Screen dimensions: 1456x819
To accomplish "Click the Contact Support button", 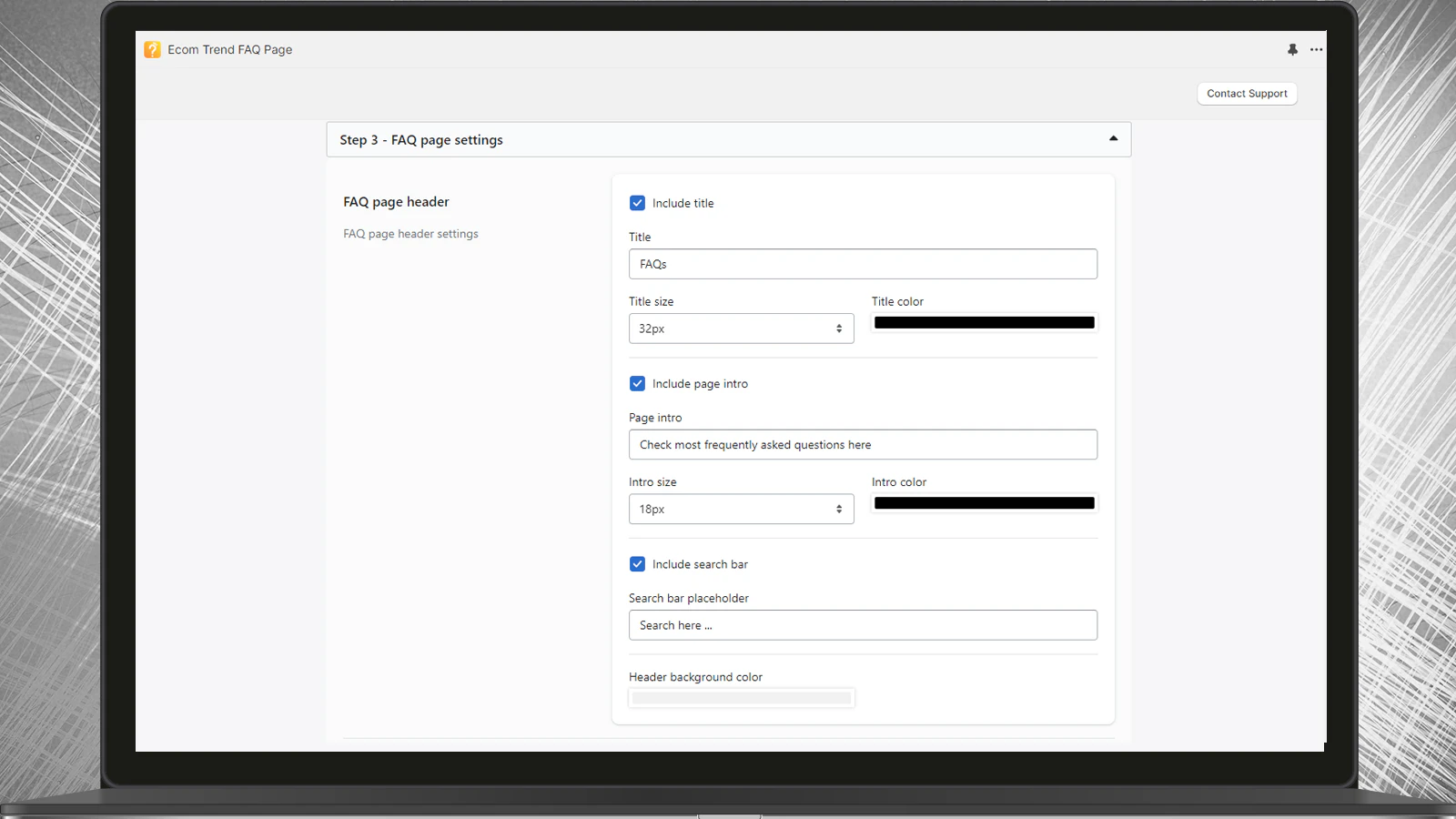I will [x=1247, y=94].
